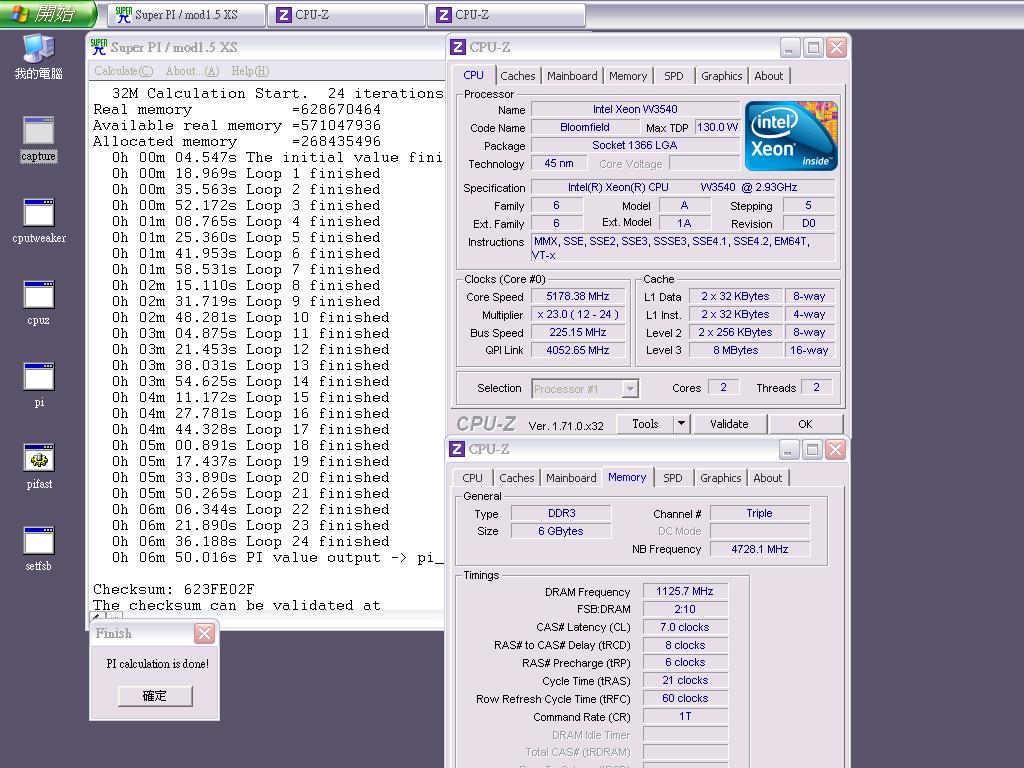Open Caches tab in bottom CPU-Z window
The height and width of the screenshot is (768, 1024).
tap(517, 477)
